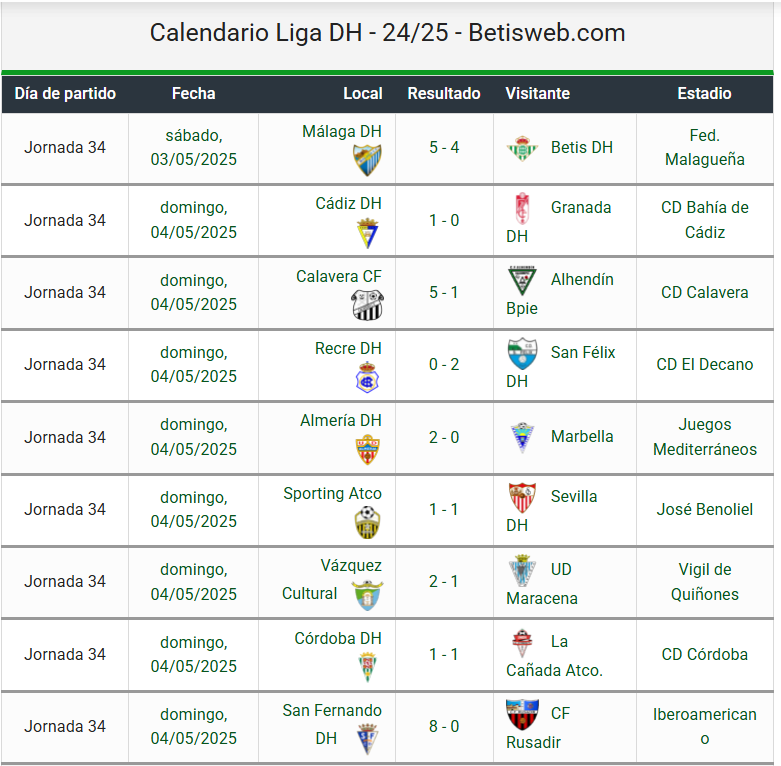
Task: Click the Almería DH shield icon
Action: point(367,449)
